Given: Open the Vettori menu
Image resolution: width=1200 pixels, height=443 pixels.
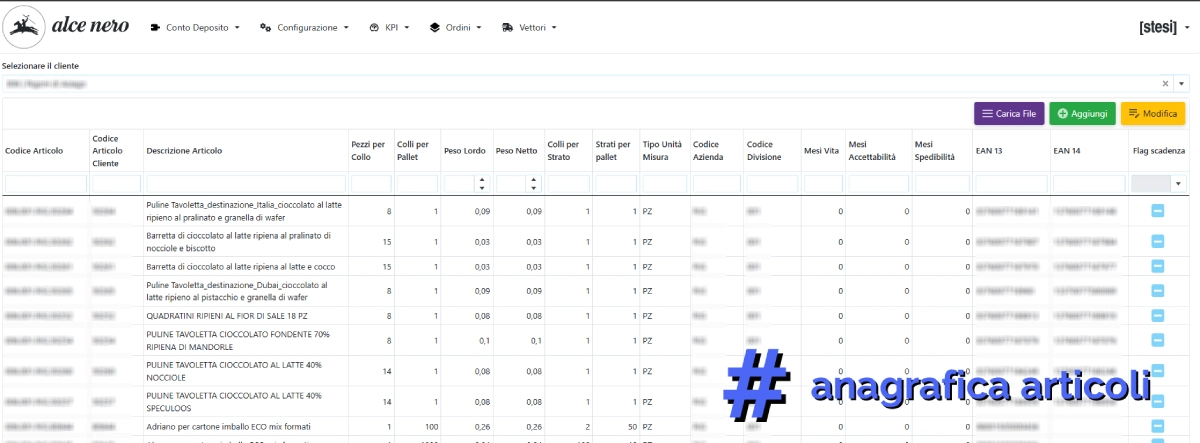Looking at the screenshot, I should pyautogui.click(x=529, y=28).
